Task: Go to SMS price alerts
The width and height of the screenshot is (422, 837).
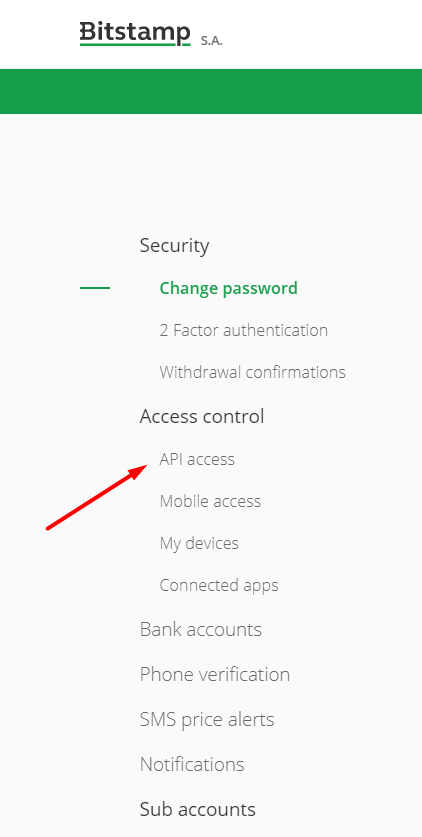Action: [x=207, y=720]
